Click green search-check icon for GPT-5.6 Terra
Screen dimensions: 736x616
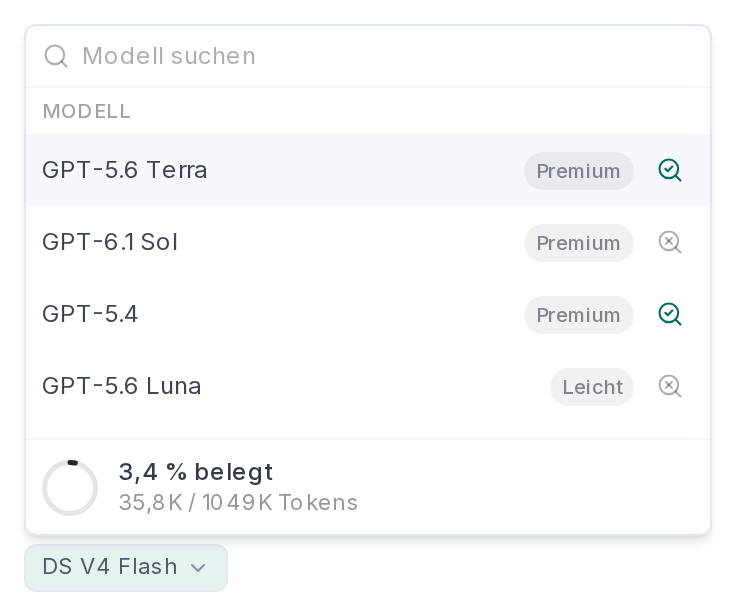[x=670, y=170]
